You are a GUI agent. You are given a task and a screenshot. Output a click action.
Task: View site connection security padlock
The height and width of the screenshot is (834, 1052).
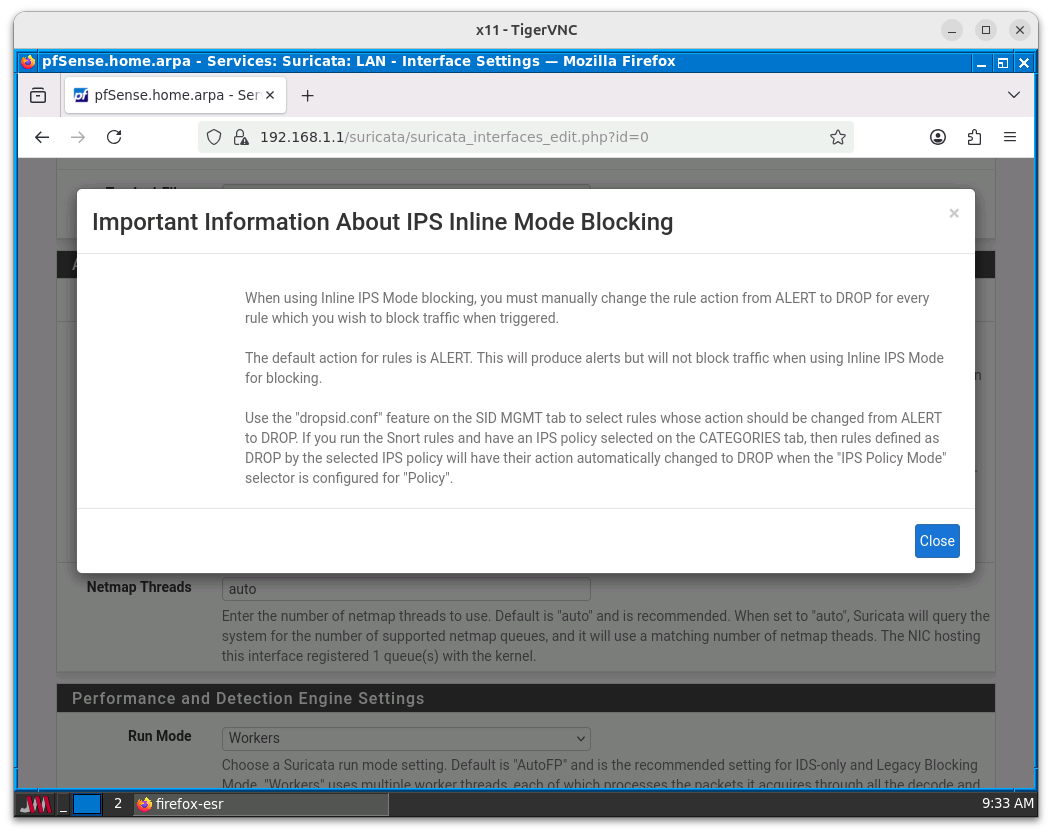click(240, 138)
